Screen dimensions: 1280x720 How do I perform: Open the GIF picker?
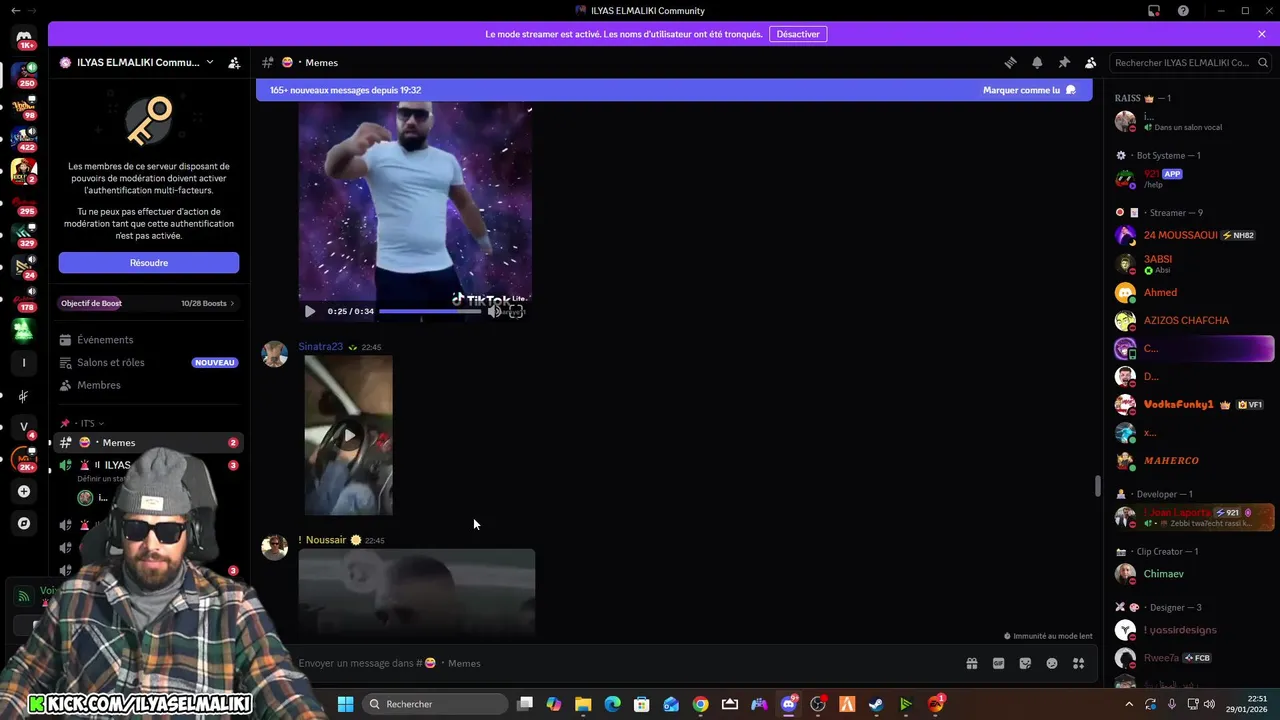998,663
